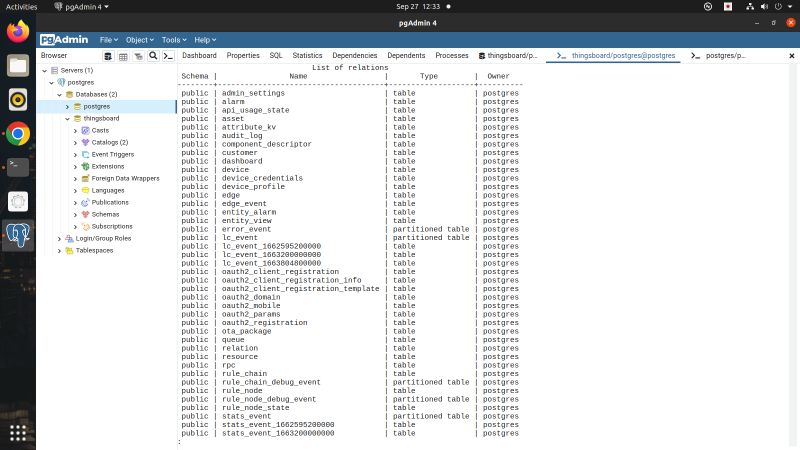Viewport: 800px width, 450px height.
Task: Click the Login/Group Roles icon
Action: coord(69,238)
